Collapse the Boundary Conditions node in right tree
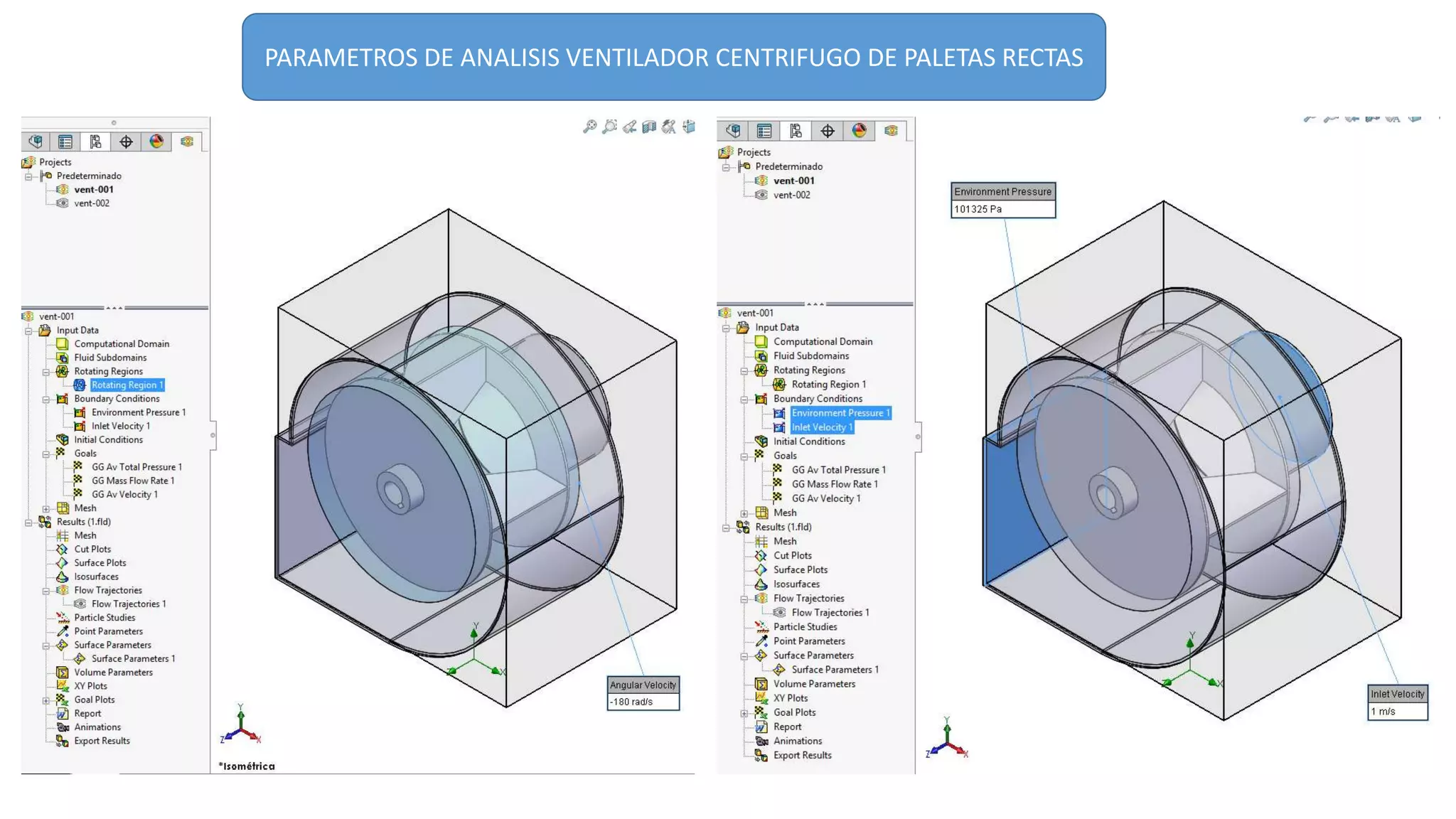This screenshot has width=1456, height=819. point(744,400)
